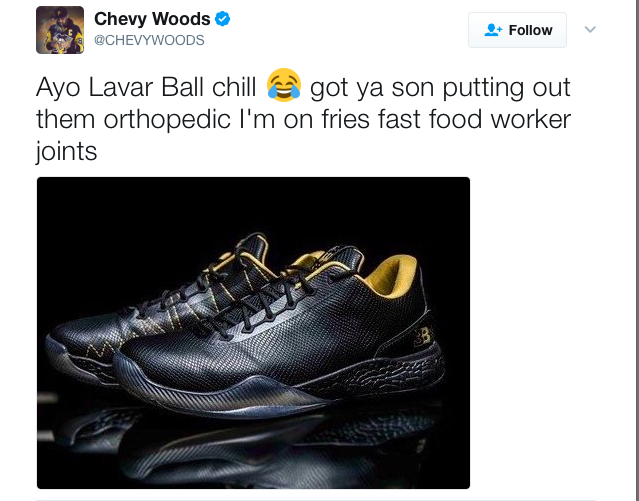This screenshot has width=639, height=501.
Task: Click the yellow inner lining of the sneaker
Action: click(391, 276)
